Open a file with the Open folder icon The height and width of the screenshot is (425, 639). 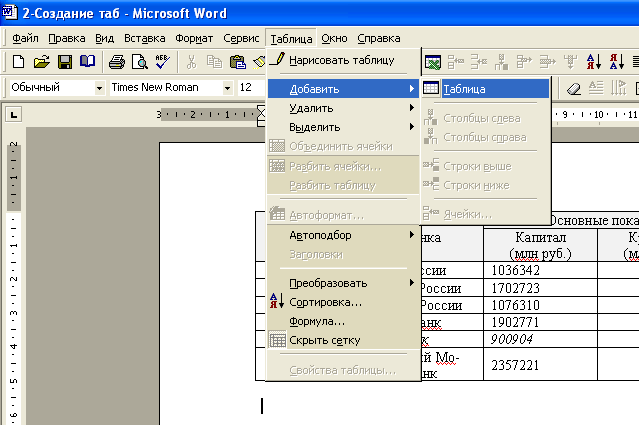40,62
